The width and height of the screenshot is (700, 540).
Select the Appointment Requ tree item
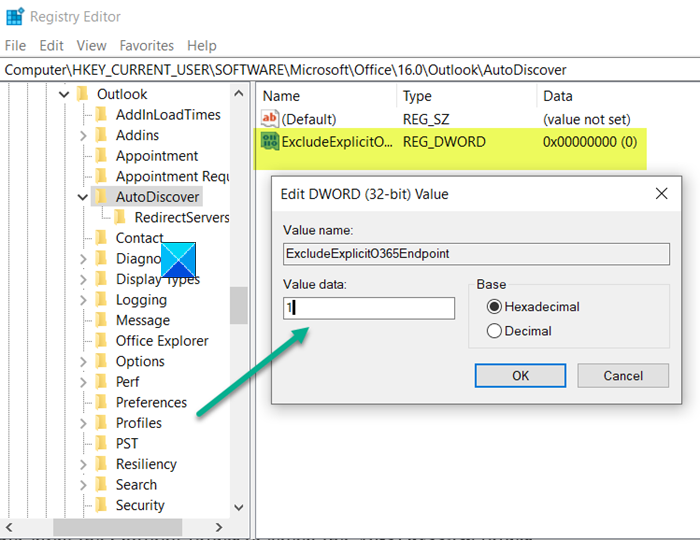(172, 176)
